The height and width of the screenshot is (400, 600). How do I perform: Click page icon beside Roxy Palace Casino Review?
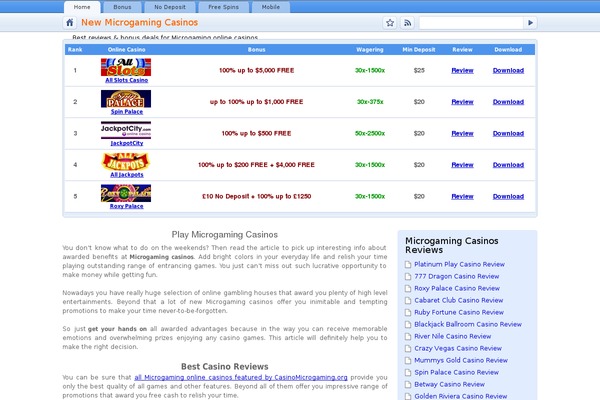[408, 289]
